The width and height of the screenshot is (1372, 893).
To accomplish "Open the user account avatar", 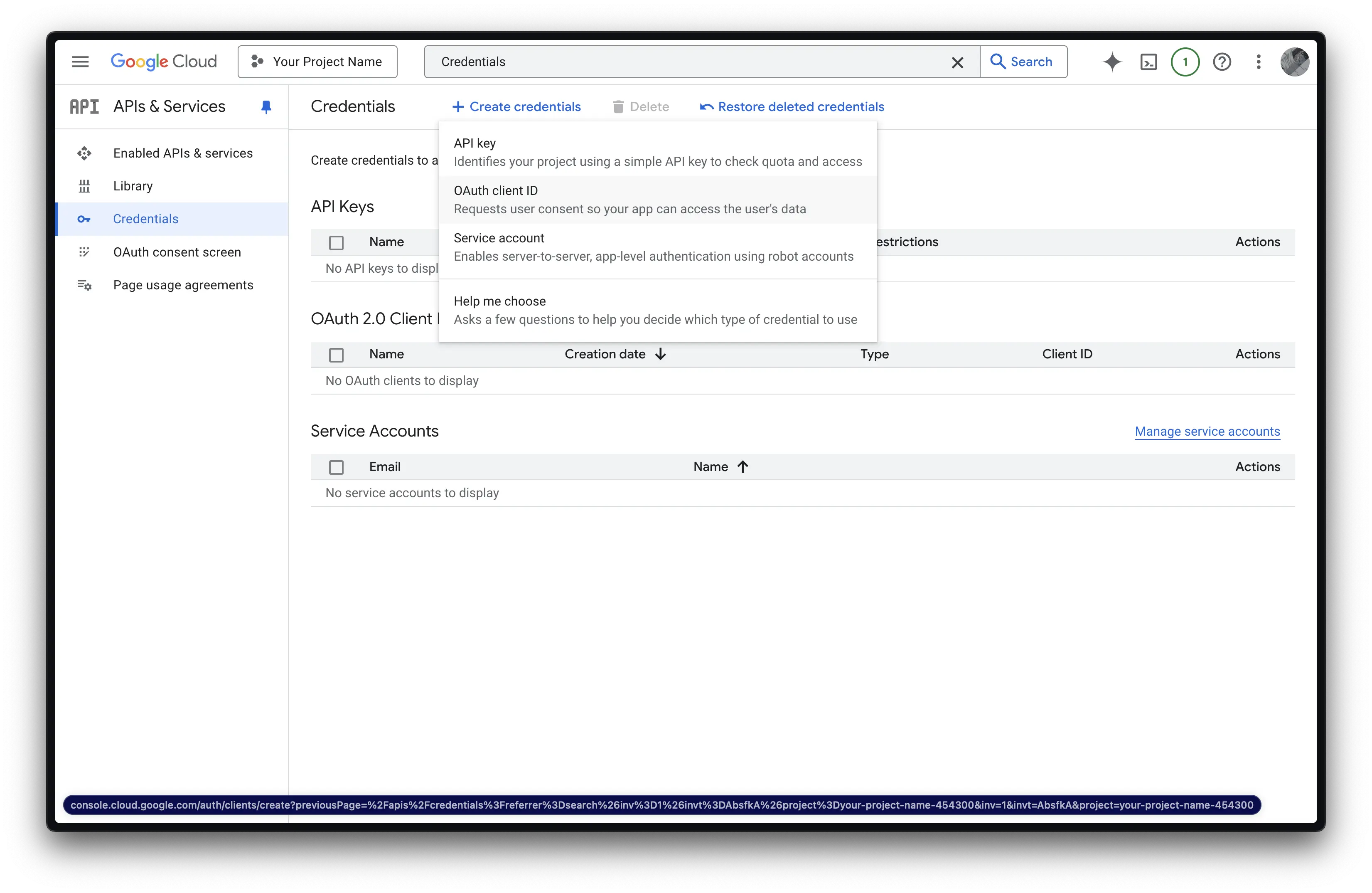I will coord(1295,62).
